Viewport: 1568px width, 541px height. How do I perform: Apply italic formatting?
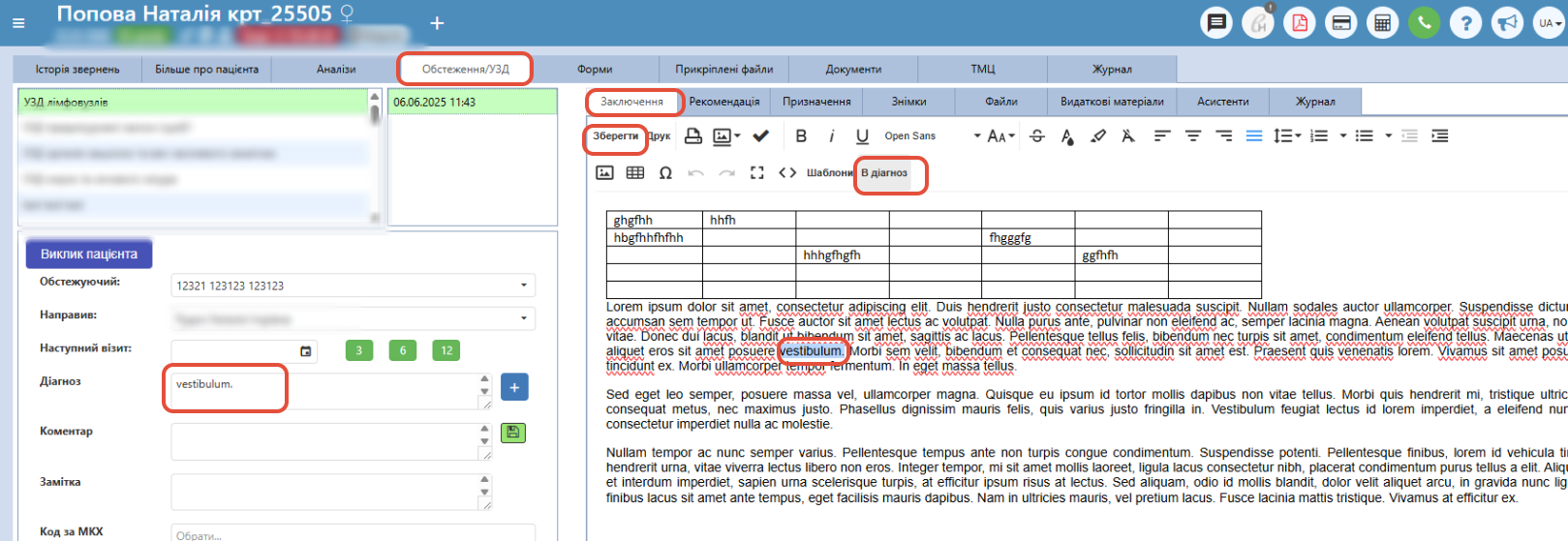tap(831, 136)
